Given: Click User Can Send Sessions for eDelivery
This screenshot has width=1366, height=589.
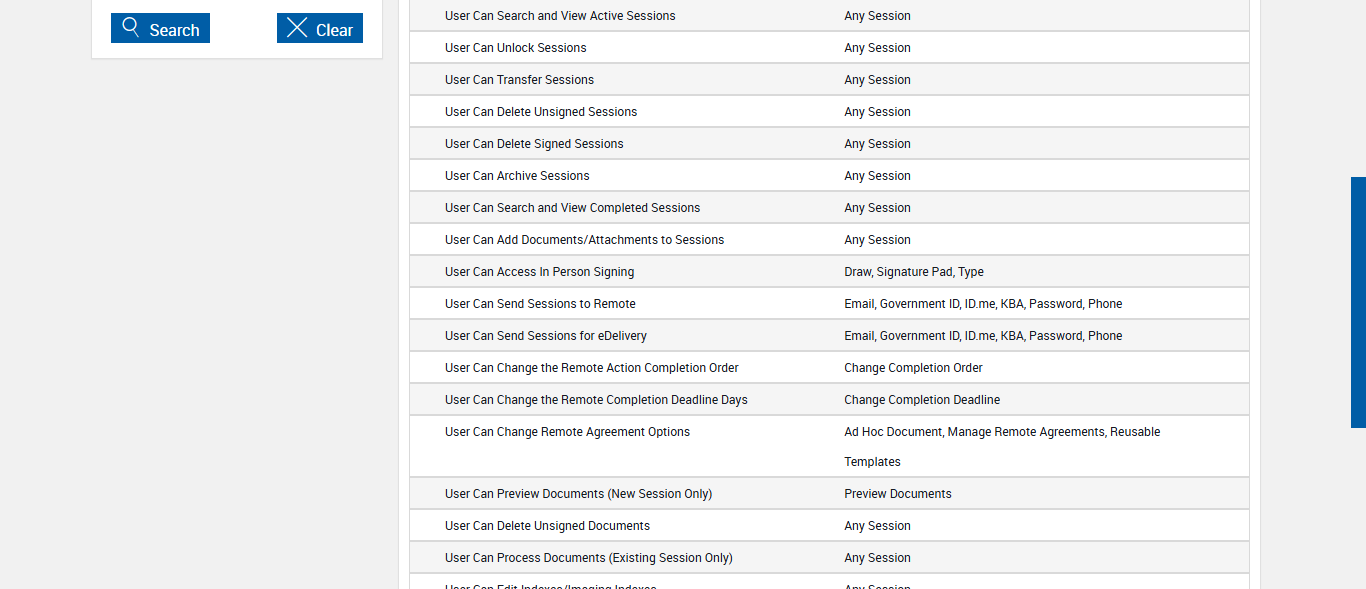Looking at the screenshot, I should coord(546,336).
